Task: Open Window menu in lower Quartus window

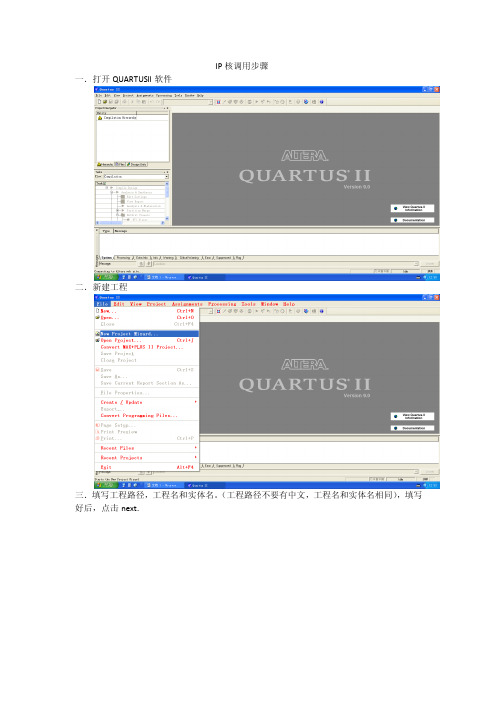Action: tap(269, 304)
